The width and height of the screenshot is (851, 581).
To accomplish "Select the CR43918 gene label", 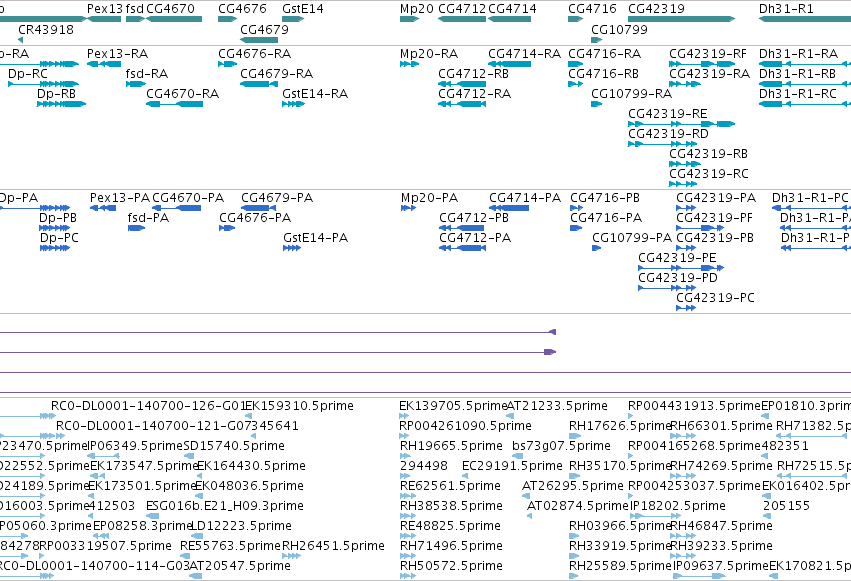I will 46,30.
